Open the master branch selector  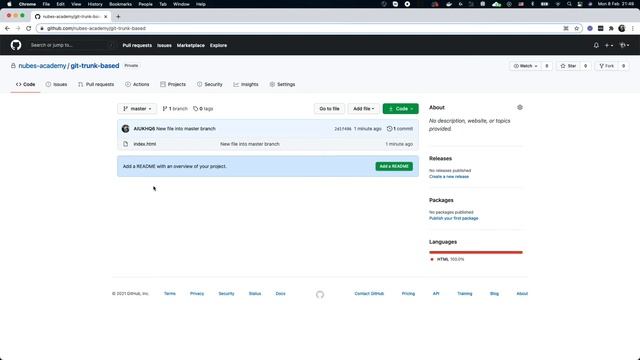(137, 109)
